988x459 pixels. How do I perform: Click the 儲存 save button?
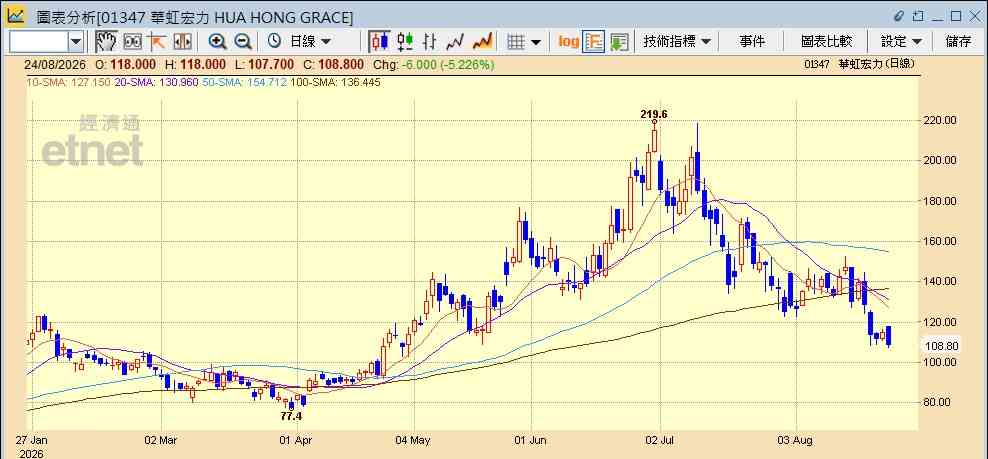pos(958,42)
